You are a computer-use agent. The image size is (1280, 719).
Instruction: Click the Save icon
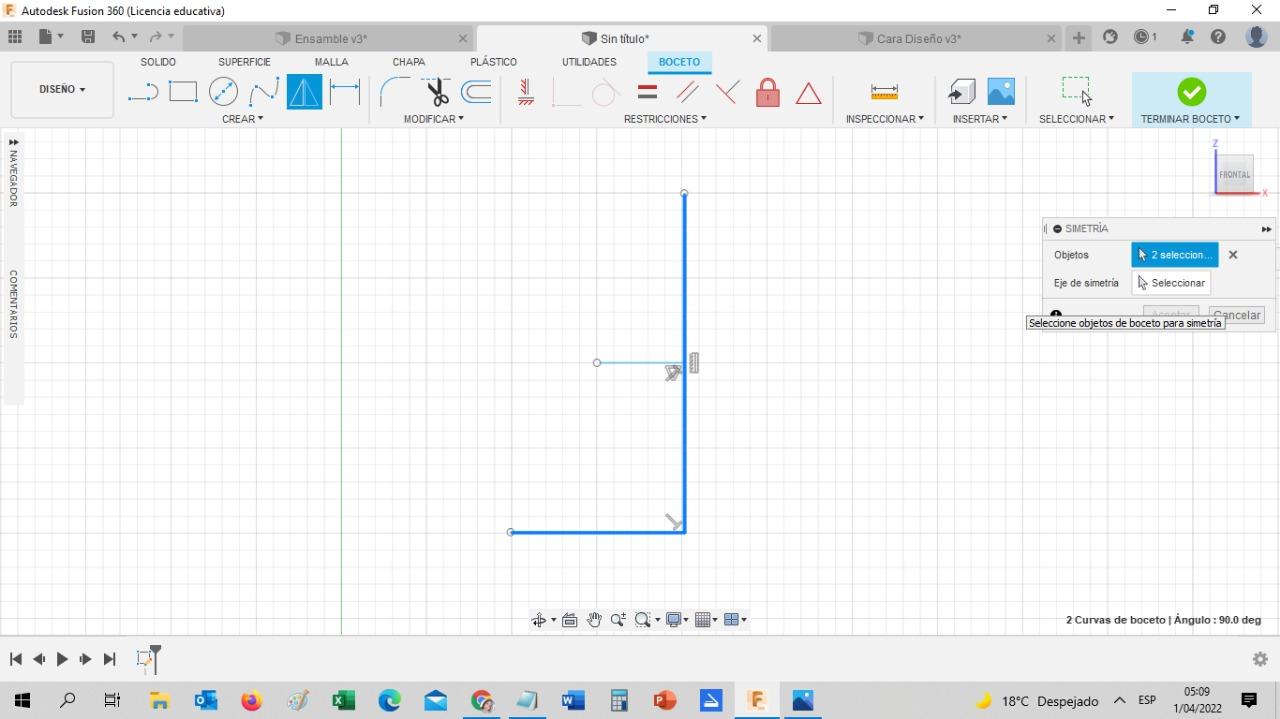click(x=88, y=37)
